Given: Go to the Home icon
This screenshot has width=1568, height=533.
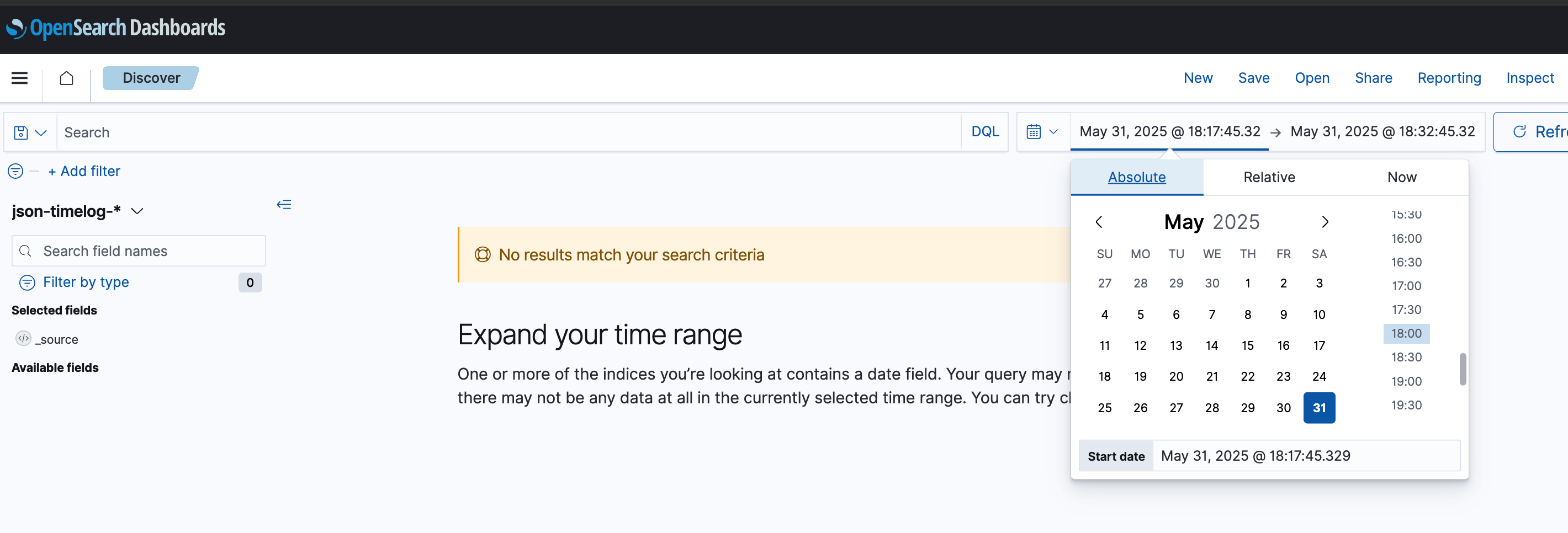Looking at the screenshot, I should point(66,78).
